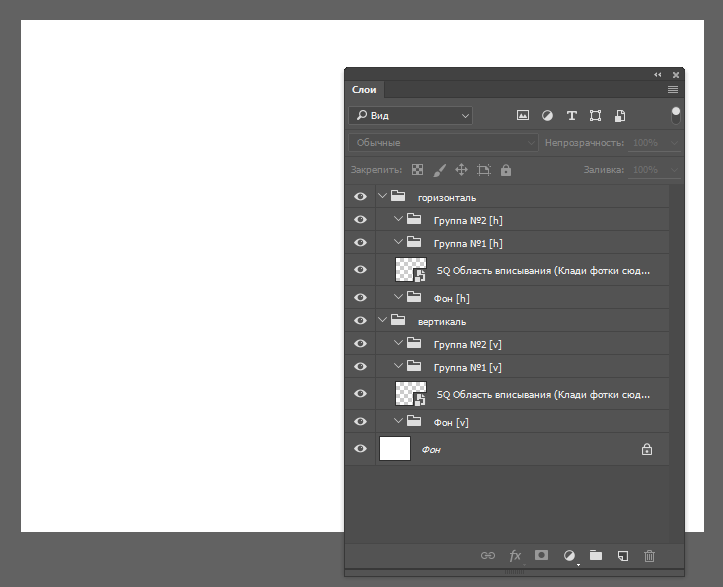723x587 pixels.
Task: Collapse the Группа №1 [h] chevron
Action: pyautogui.click(x=398, y=242)
